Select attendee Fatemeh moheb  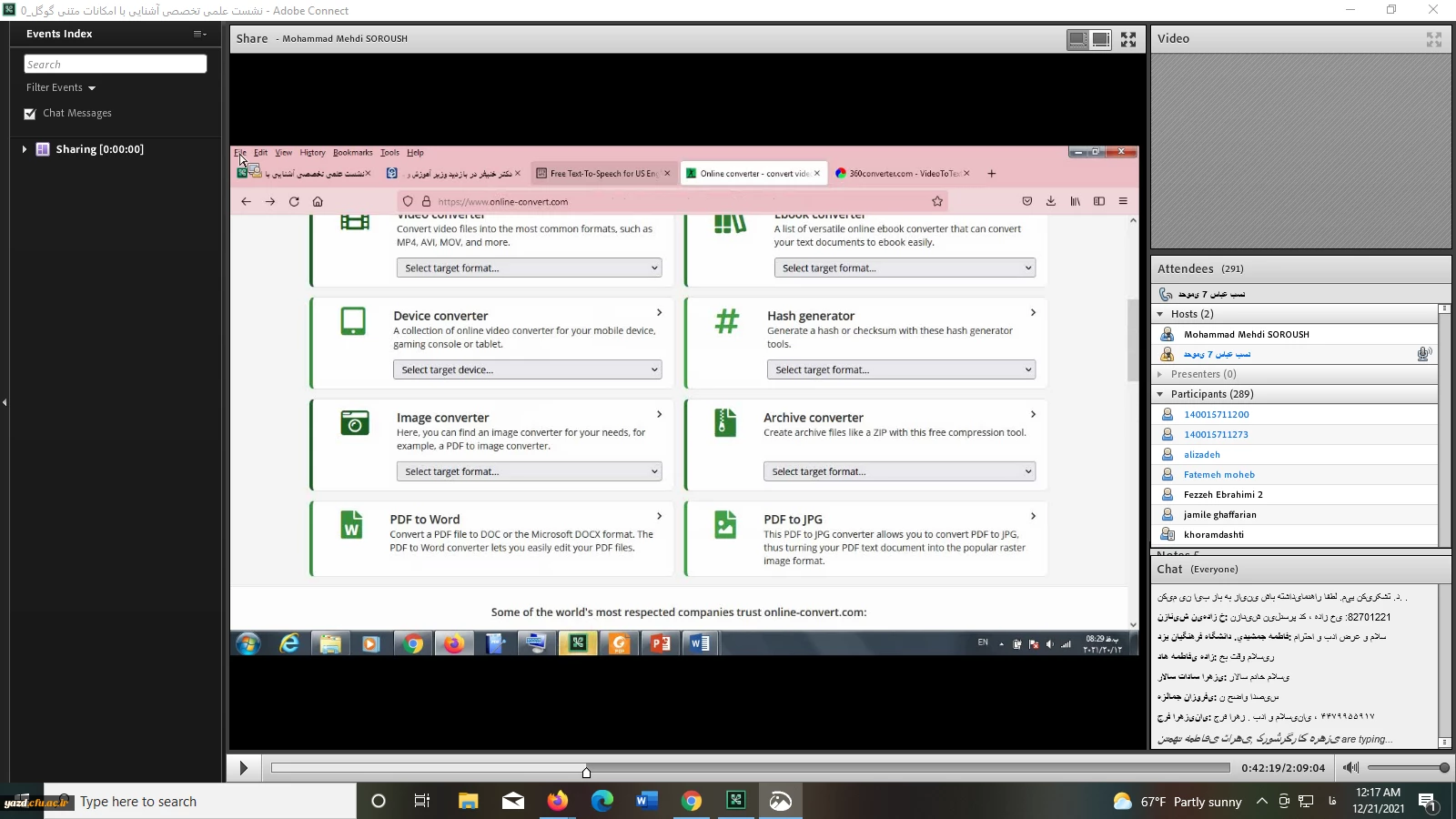(x=1218, y=474)
